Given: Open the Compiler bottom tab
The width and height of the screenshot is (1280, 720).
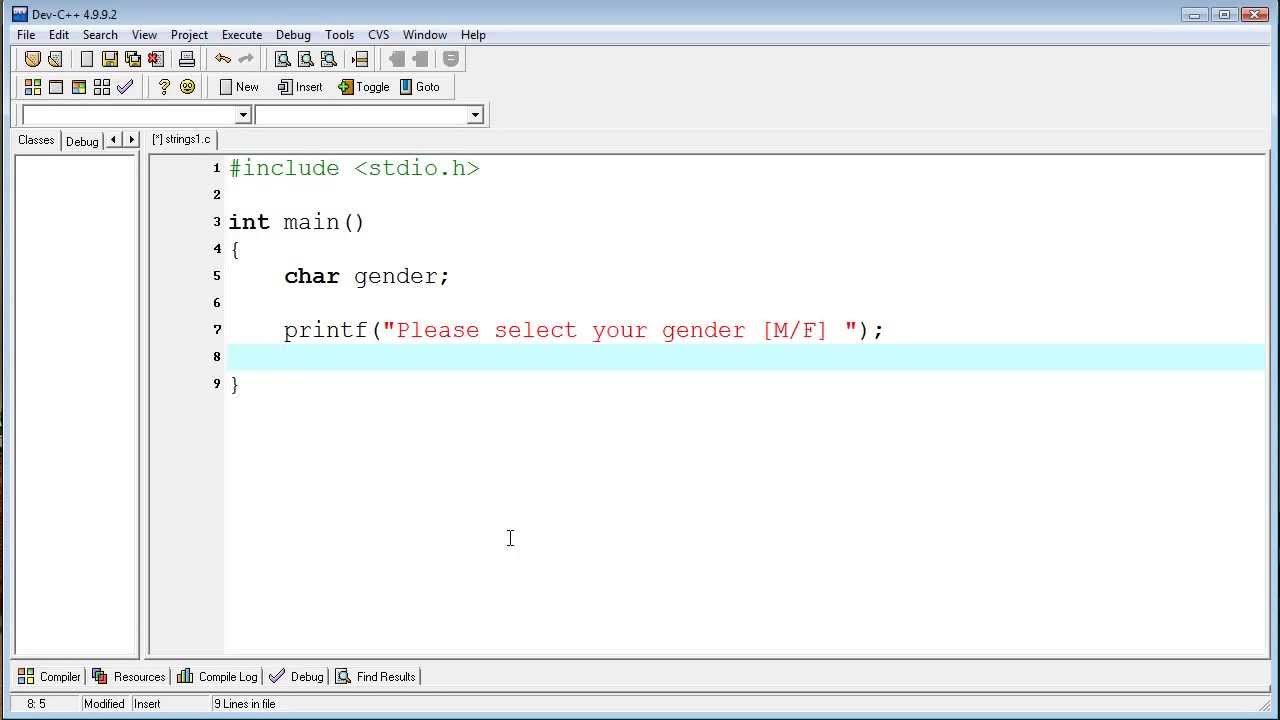Looking at the screenshot, I should [49, 677].
